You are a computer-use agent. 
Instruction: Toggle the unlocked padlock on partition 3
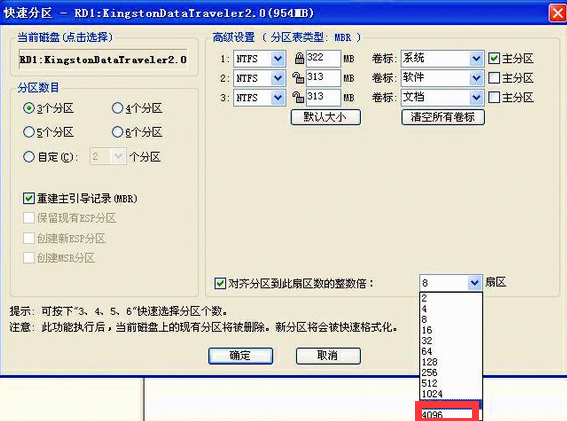(298, 97)
